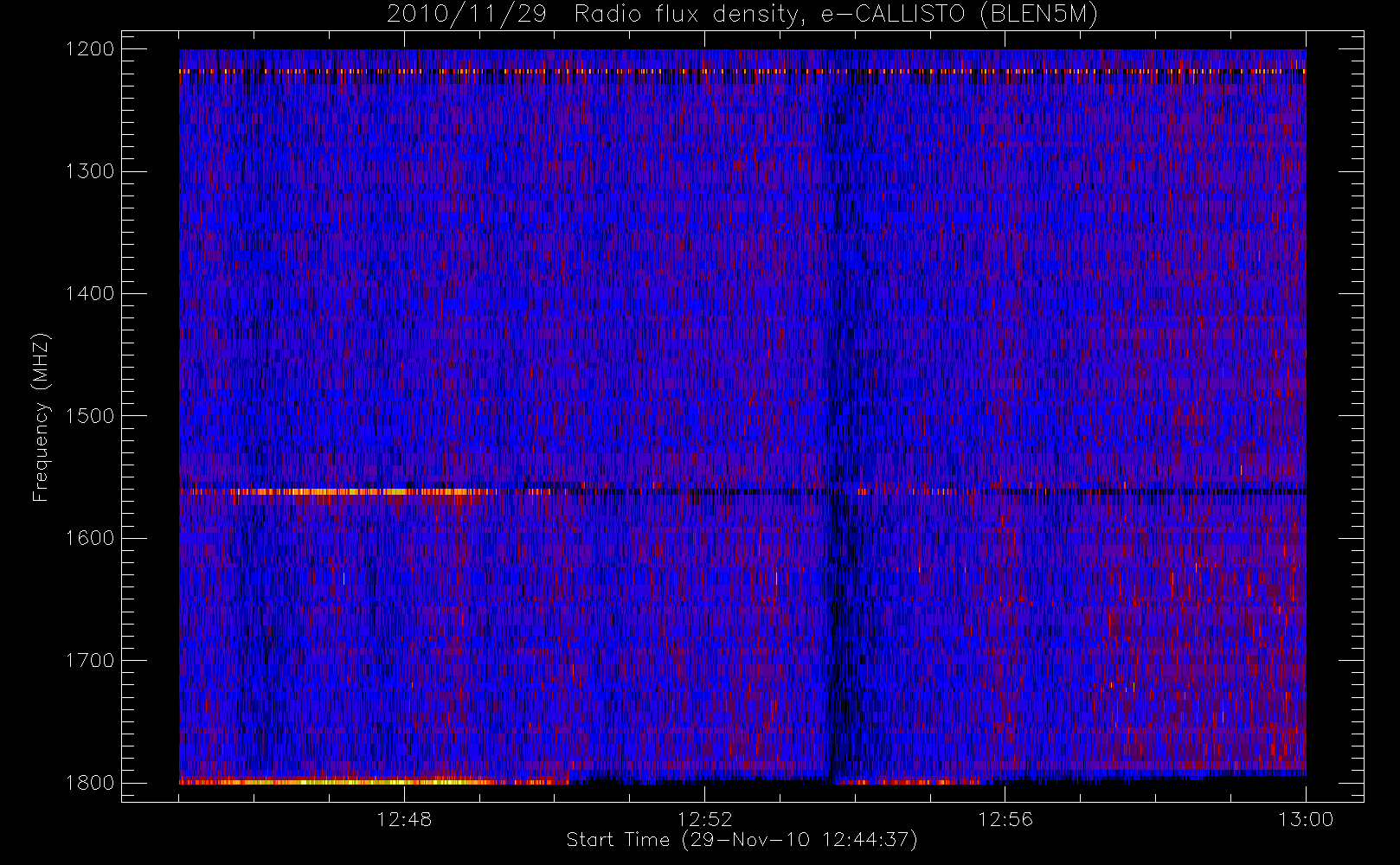Click the Start Time axis label

[742, 840]
